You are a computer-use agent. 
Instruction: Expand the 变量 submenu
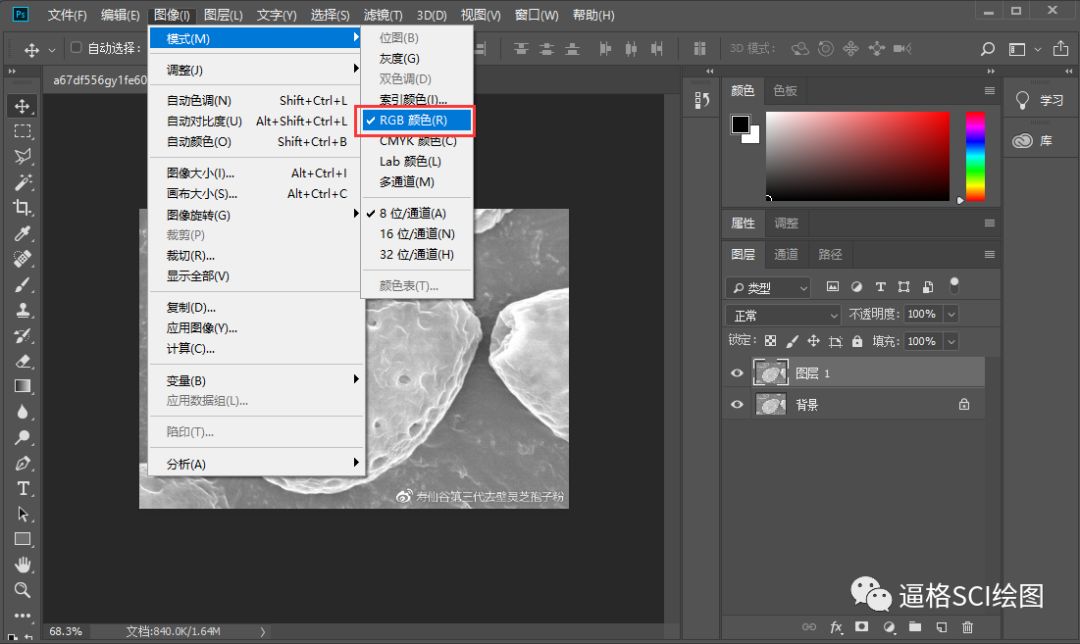point(256,380)
